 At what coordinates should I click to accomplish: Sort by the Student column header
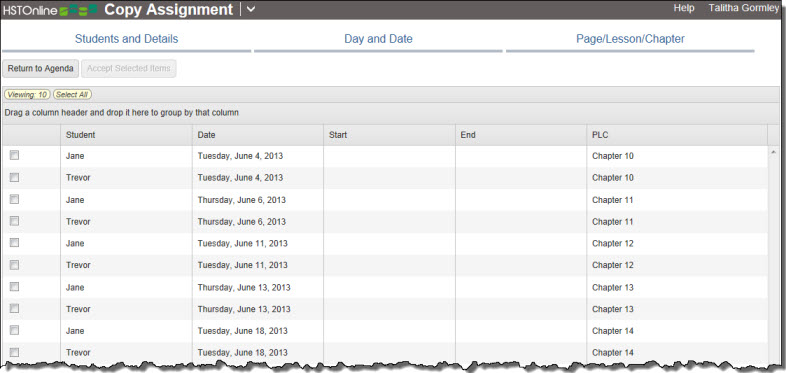pyautogui.click(x=126, y=135)
